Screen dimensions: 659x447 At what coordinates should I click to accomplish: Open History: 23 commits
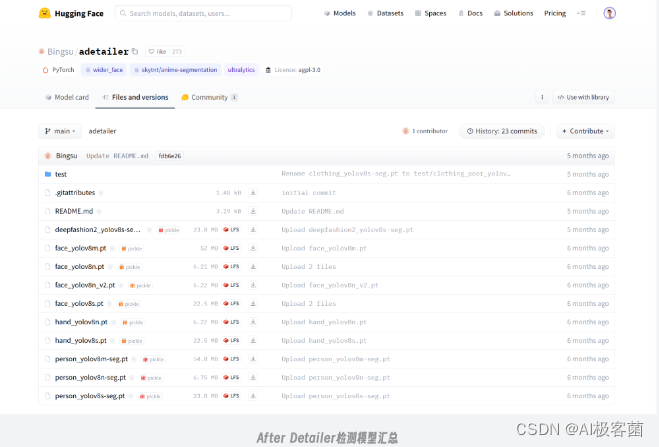tap(502, 131)
